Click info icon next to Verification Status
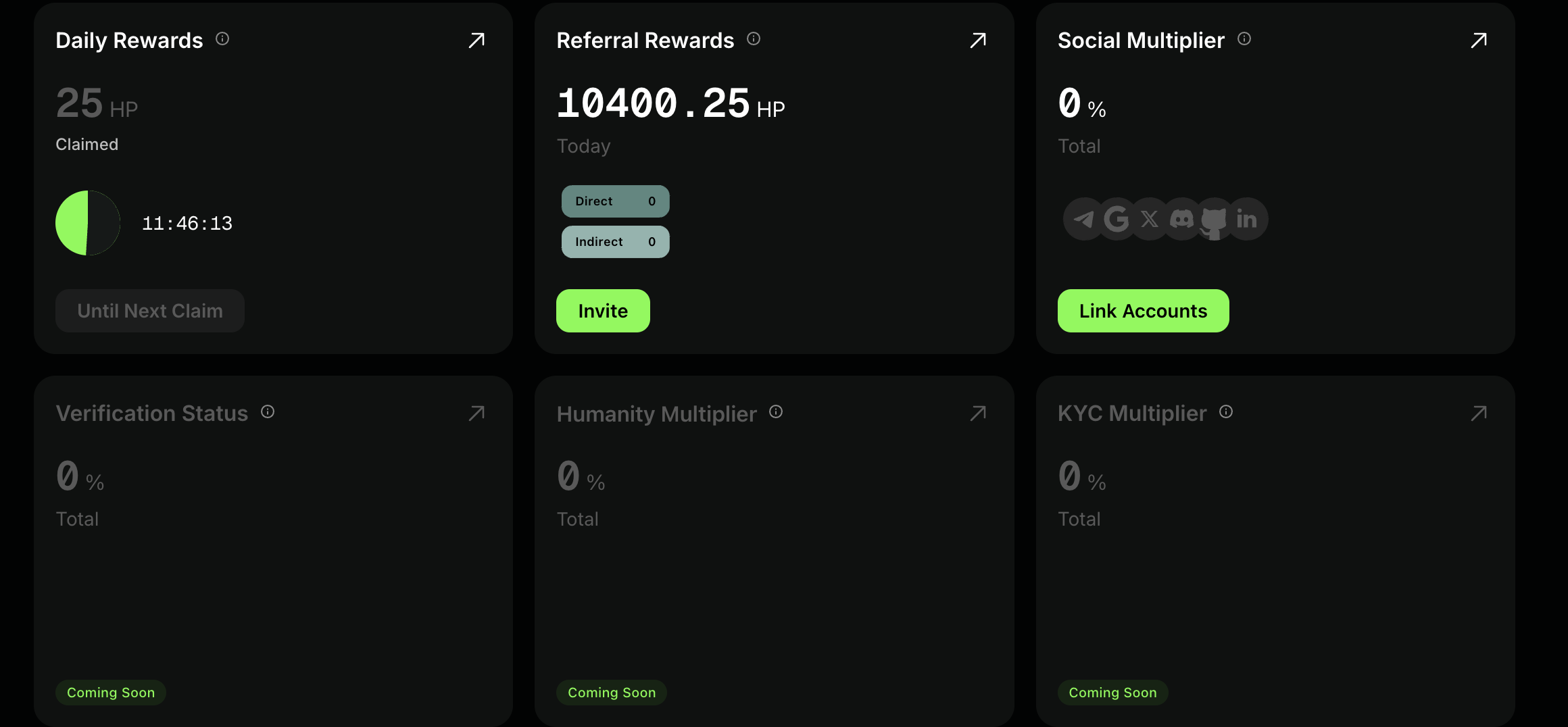Screen dimensions: 1568x727 (268, 412)
